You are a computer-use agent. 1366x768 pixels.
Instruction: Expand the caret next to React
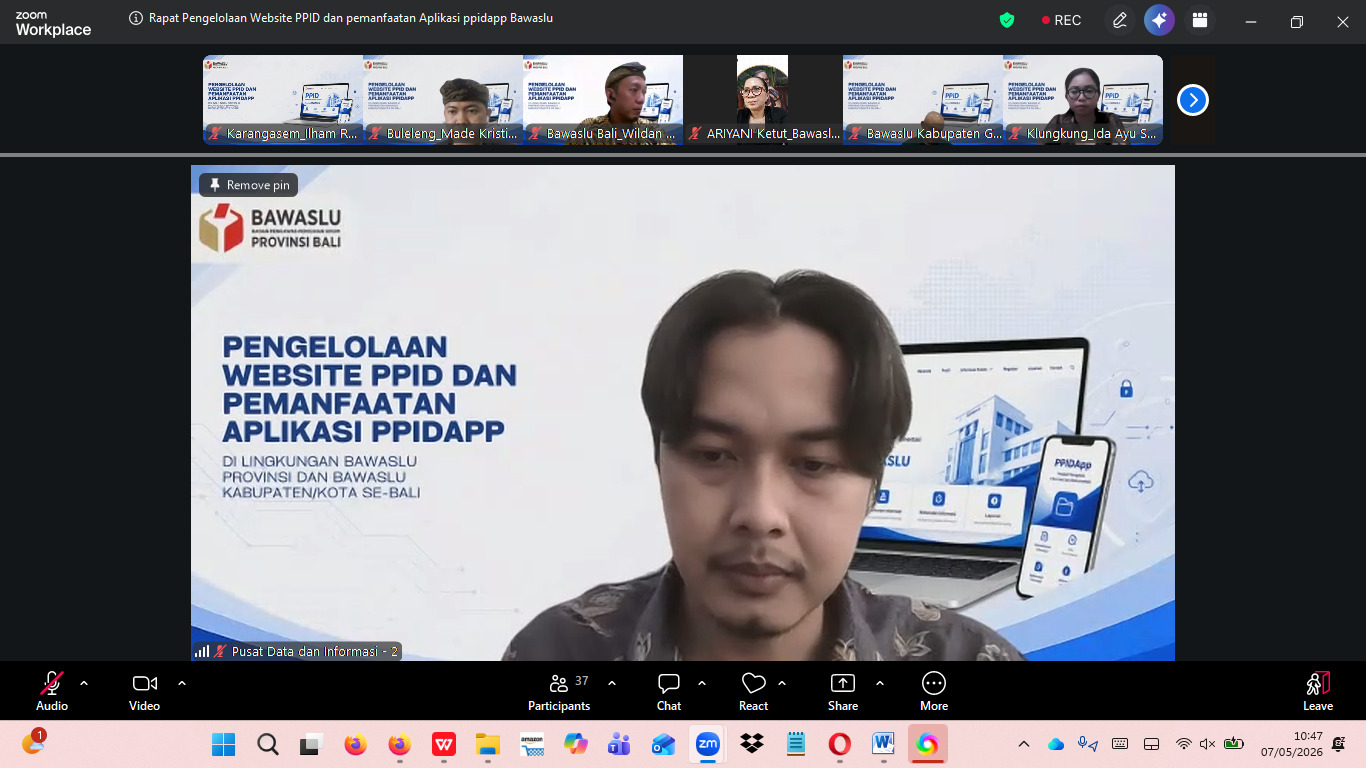pos(782,683)
